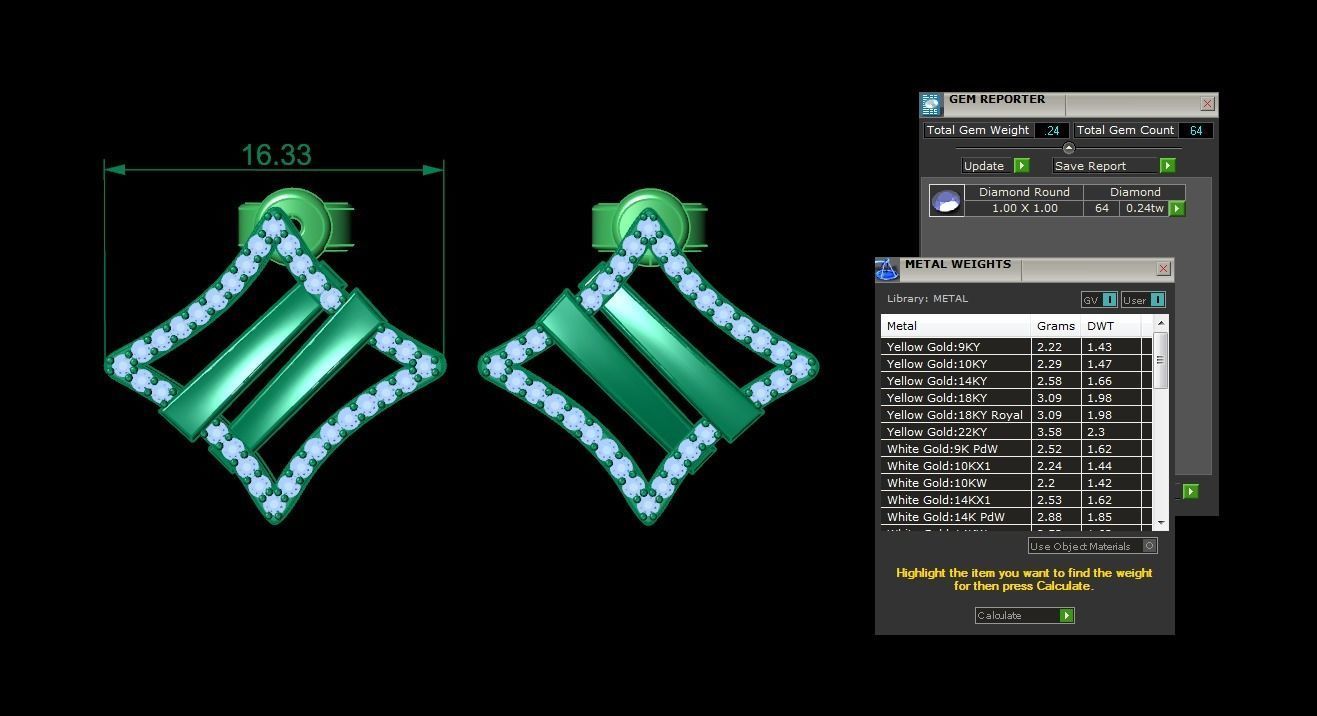Click the 0.24tw weight cell
Screen dimensions: 1317x716
click(1144, 209)
